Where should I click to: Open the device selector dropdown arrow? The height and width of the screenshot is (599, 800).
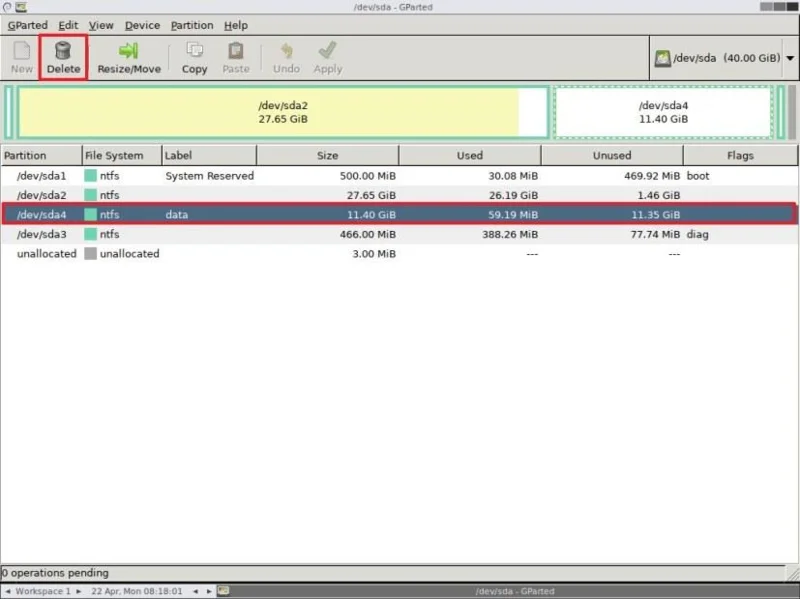click(790, 58)
